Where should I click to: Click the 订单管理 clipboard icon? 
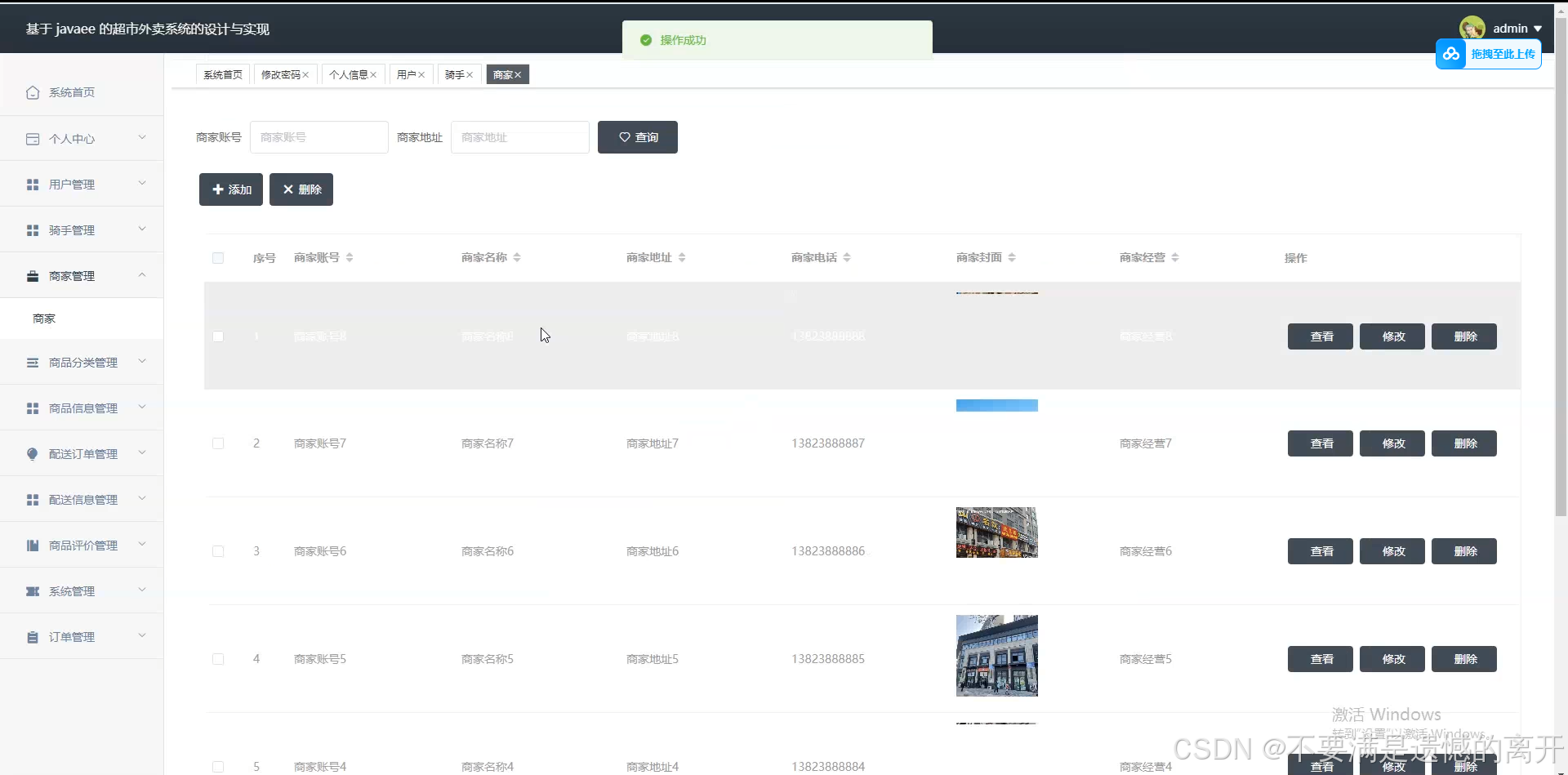tap(33, 637)
